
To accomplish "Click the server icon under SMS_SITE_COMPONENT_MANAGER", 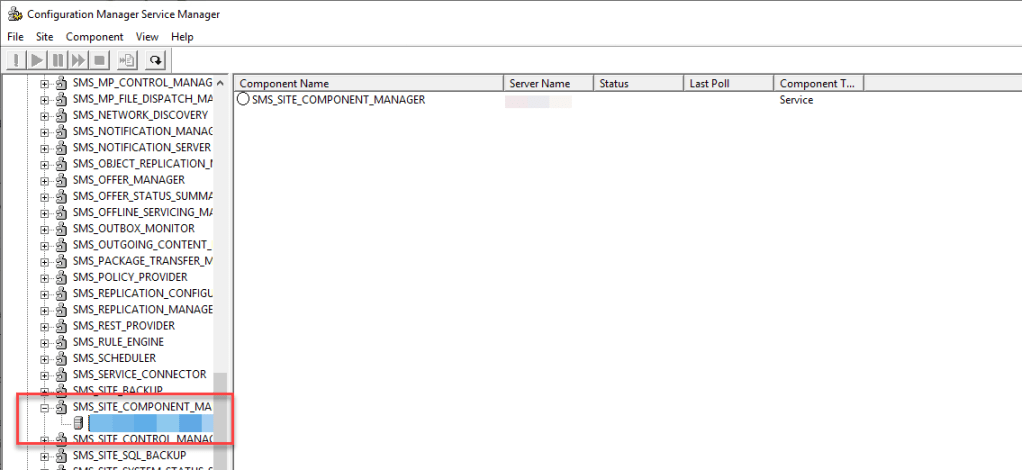I will pyautogui.click(x=79, y=424).
